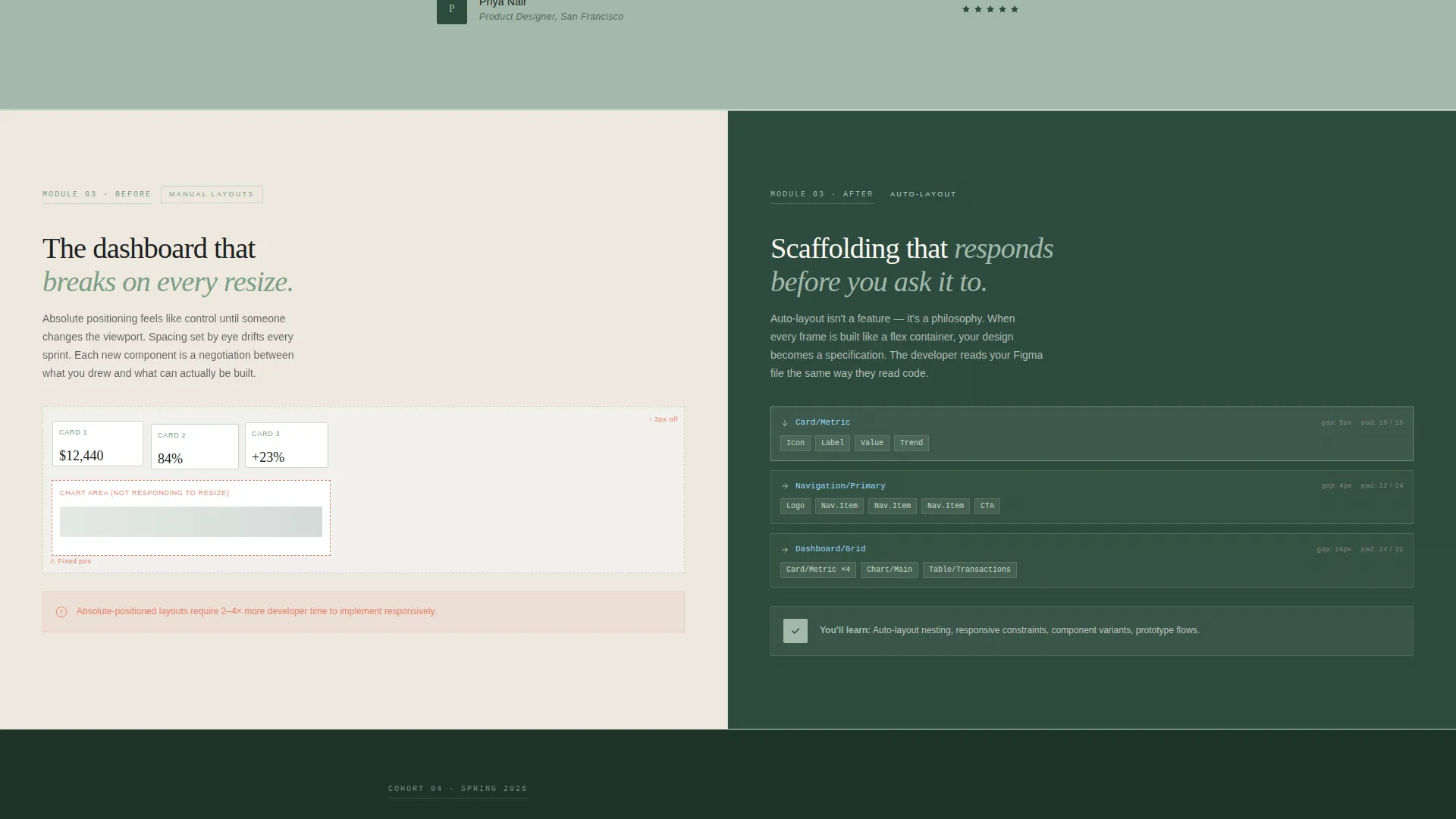
Task: Click 'MODULE 03 · BEFORE' label
Action: [x=97, y=194]
